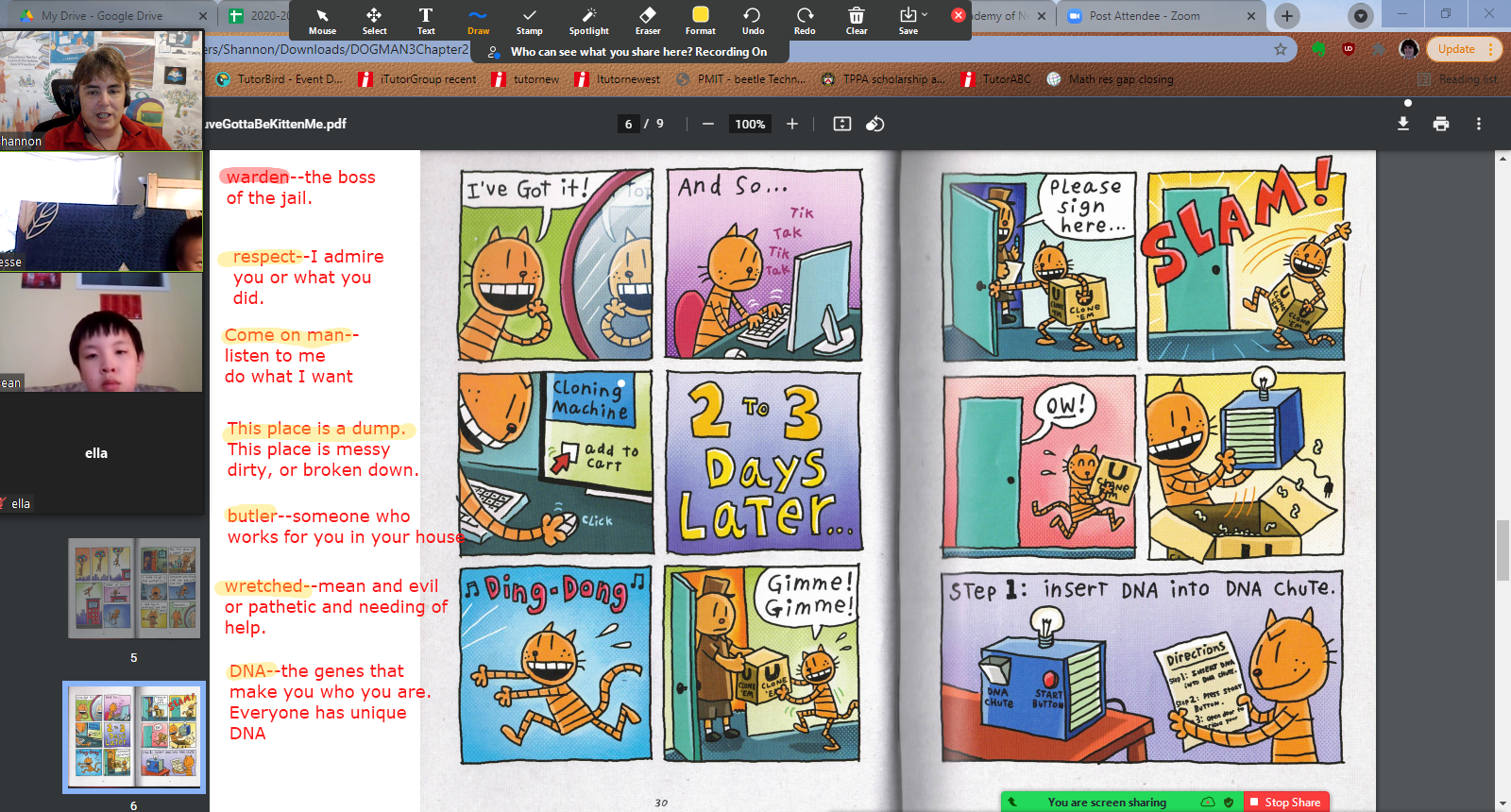Open the TutorBird - Event bookmark

(280, 79)
